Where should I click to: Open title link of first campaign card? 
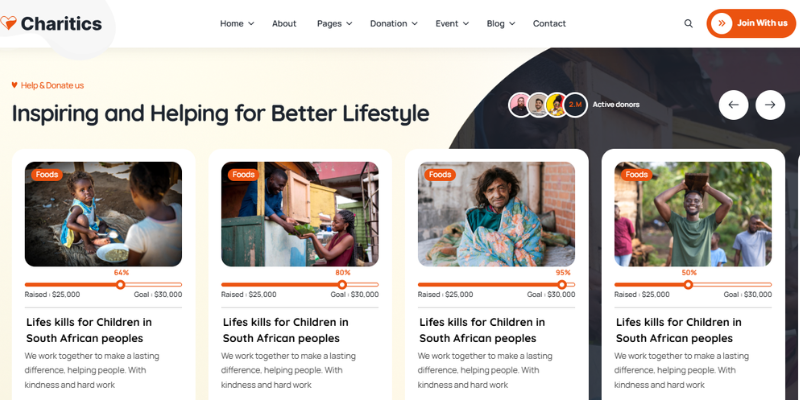89,330
